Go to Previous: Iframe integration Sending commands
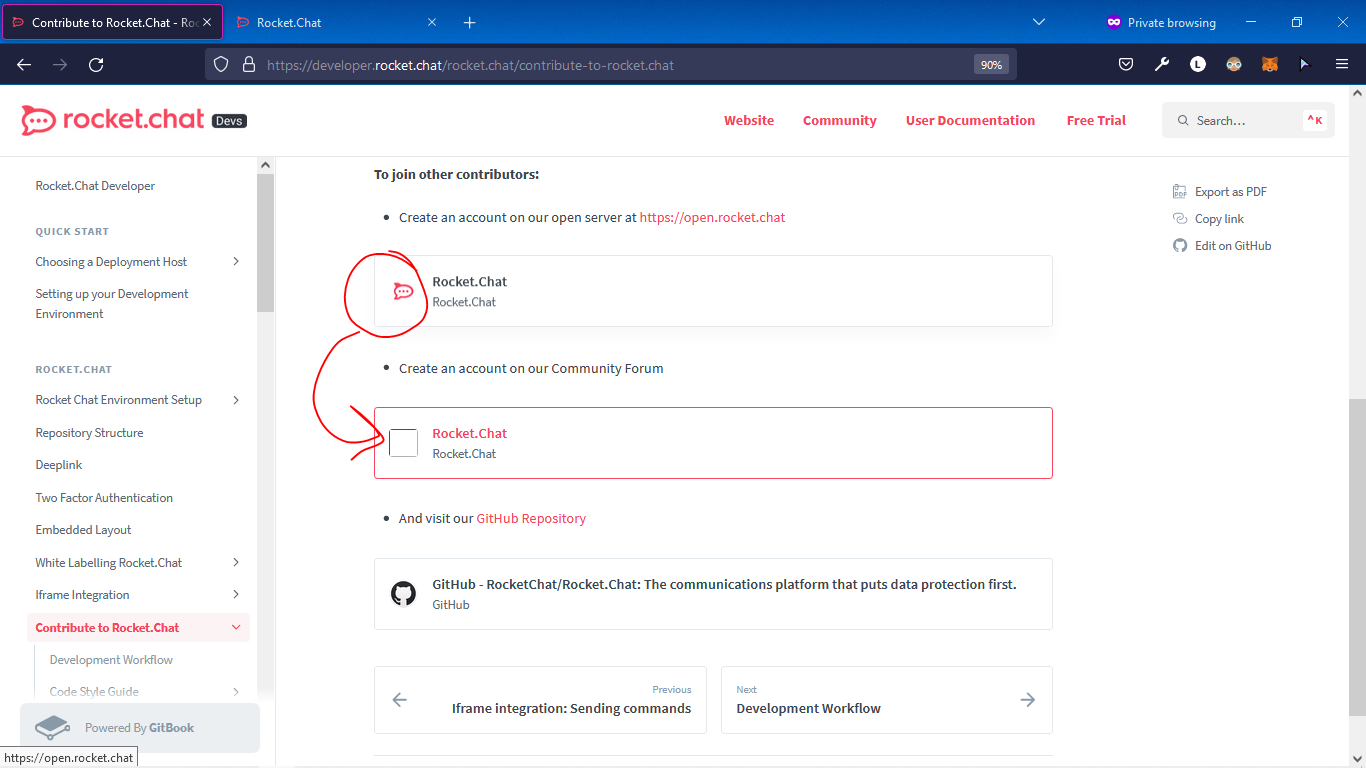Viewport: 1366px width, 768px height. 540,700
